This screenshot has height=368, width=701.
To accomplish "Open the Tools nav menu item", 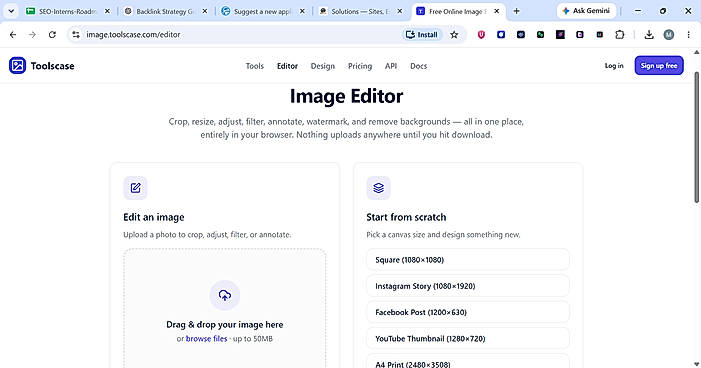I will tap(255, 66).
